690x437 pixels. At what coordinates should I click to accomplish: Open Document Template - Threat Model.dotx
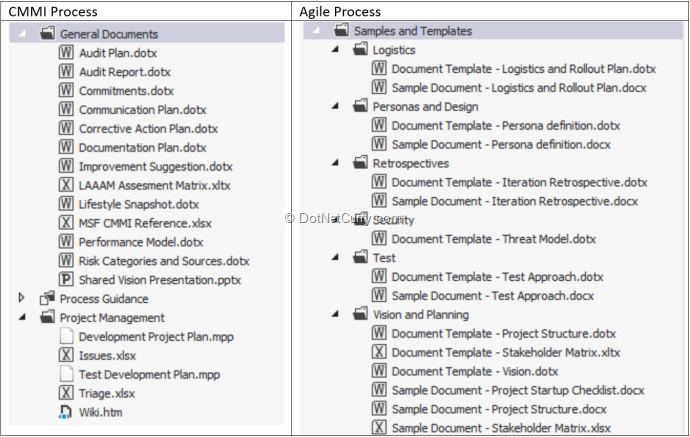(x=494, y=239)
